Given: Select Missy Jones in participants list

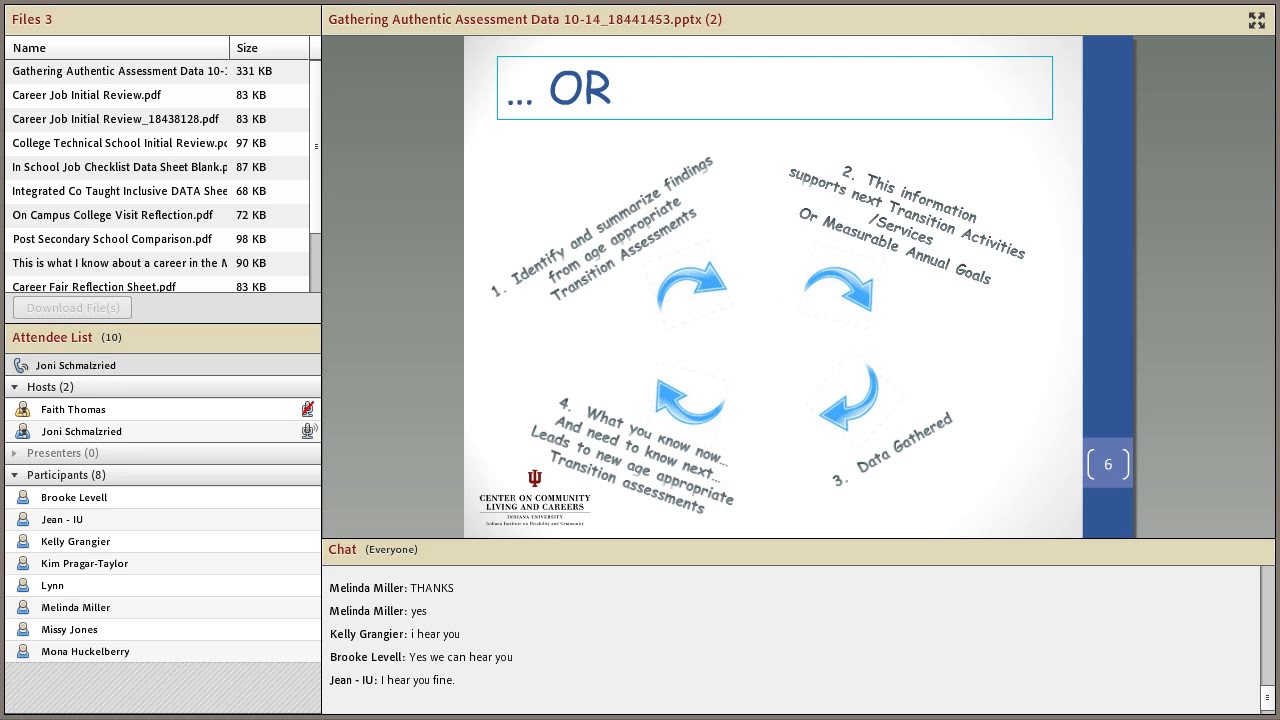Looking at the screenshot, I should click(x=162, y=629).
